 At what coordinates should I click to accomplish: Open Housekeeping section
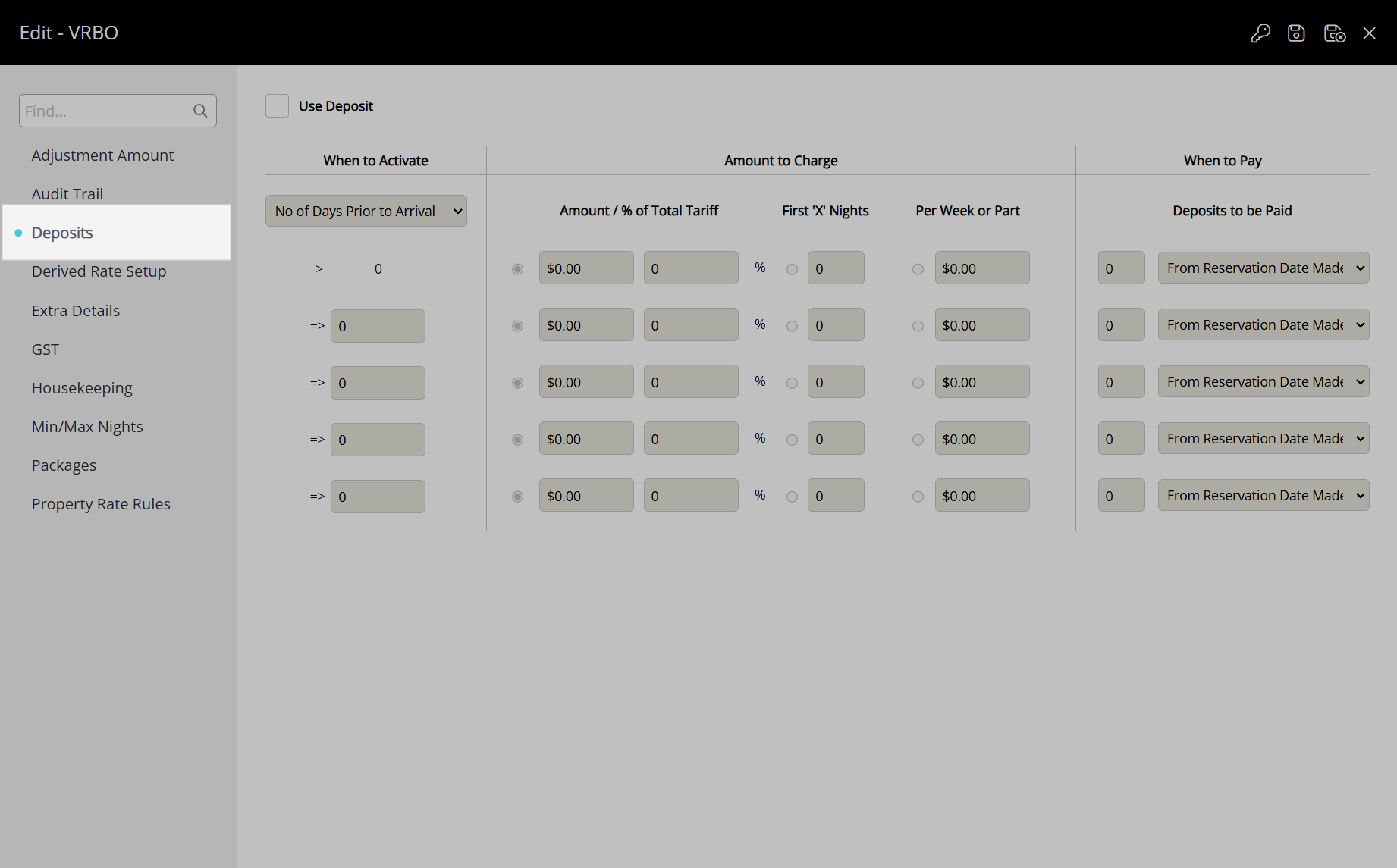[82, 388]
